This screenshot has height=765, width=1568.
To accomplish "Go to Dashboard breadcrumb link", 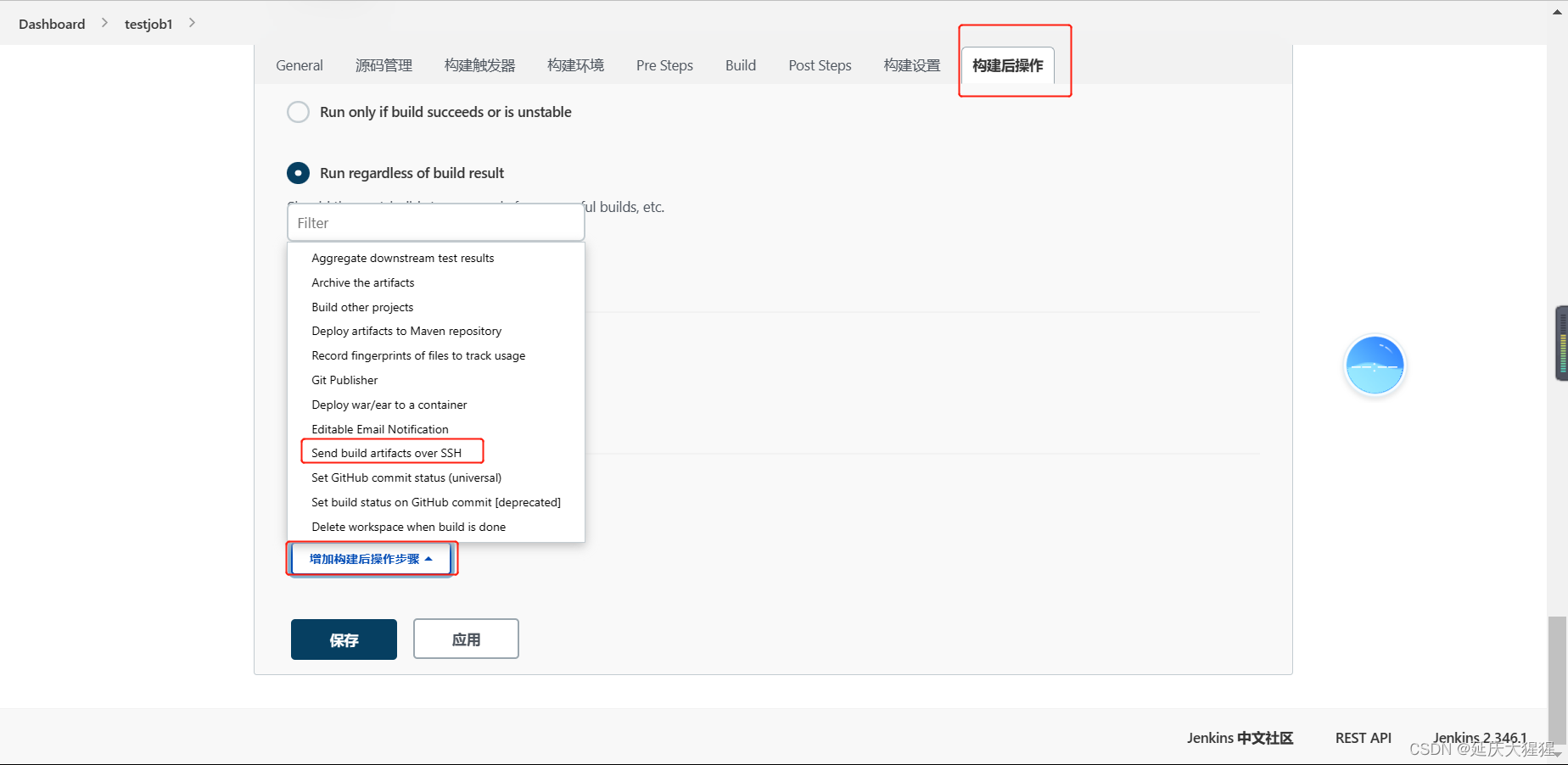I will click(52, 24).
